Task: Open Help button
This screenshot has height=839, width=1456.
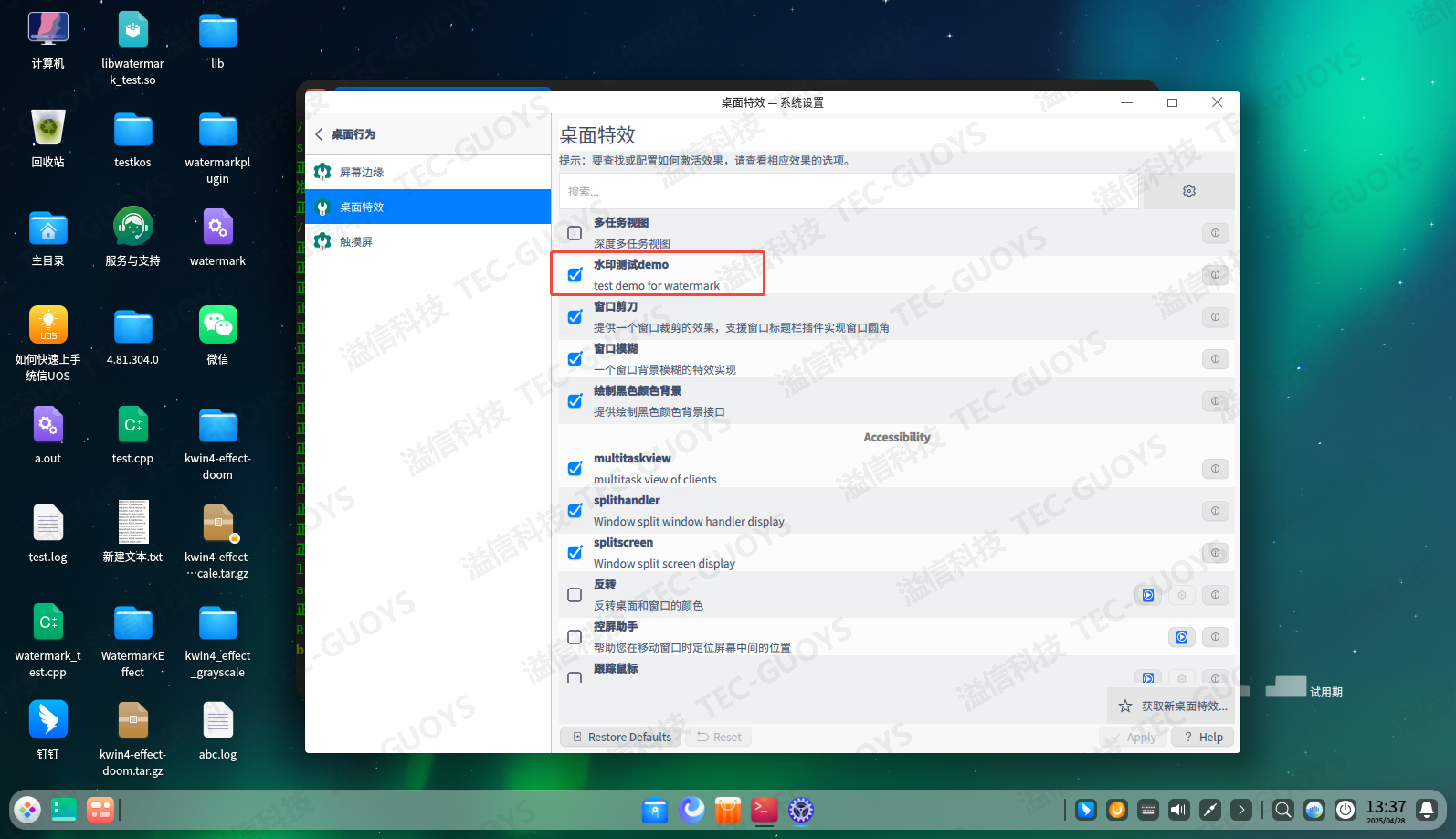Action: pos(1203,737)
